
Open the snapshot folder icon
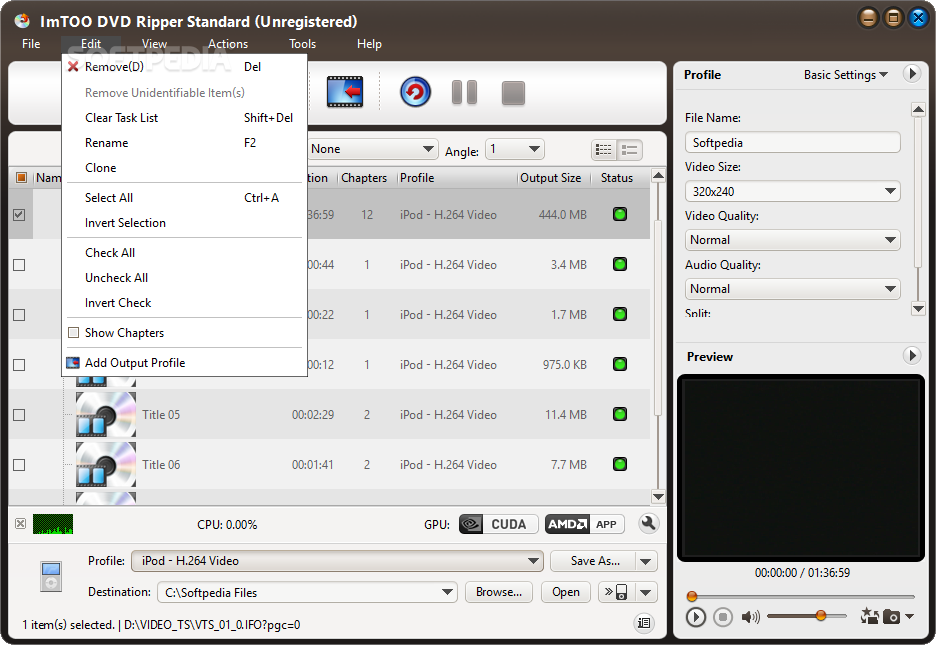click(x=870, y=616)
